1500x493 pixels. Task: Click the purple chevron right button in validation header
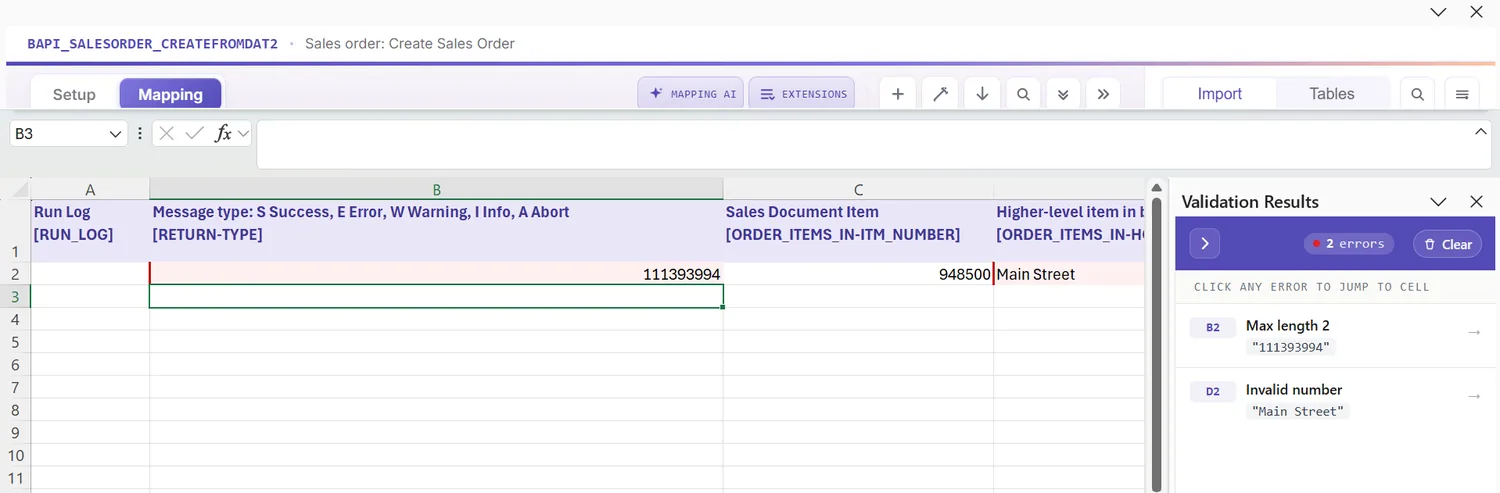1205,244
